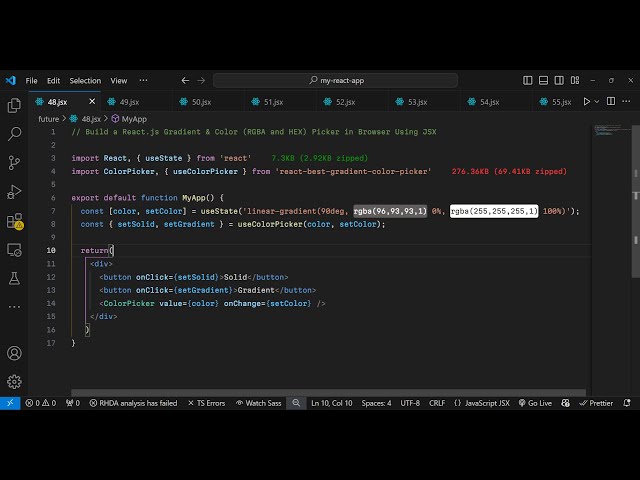Toggle Prettier formatter in status bar
Viewport: 640px width, 480px height.
tap(595, 403)
